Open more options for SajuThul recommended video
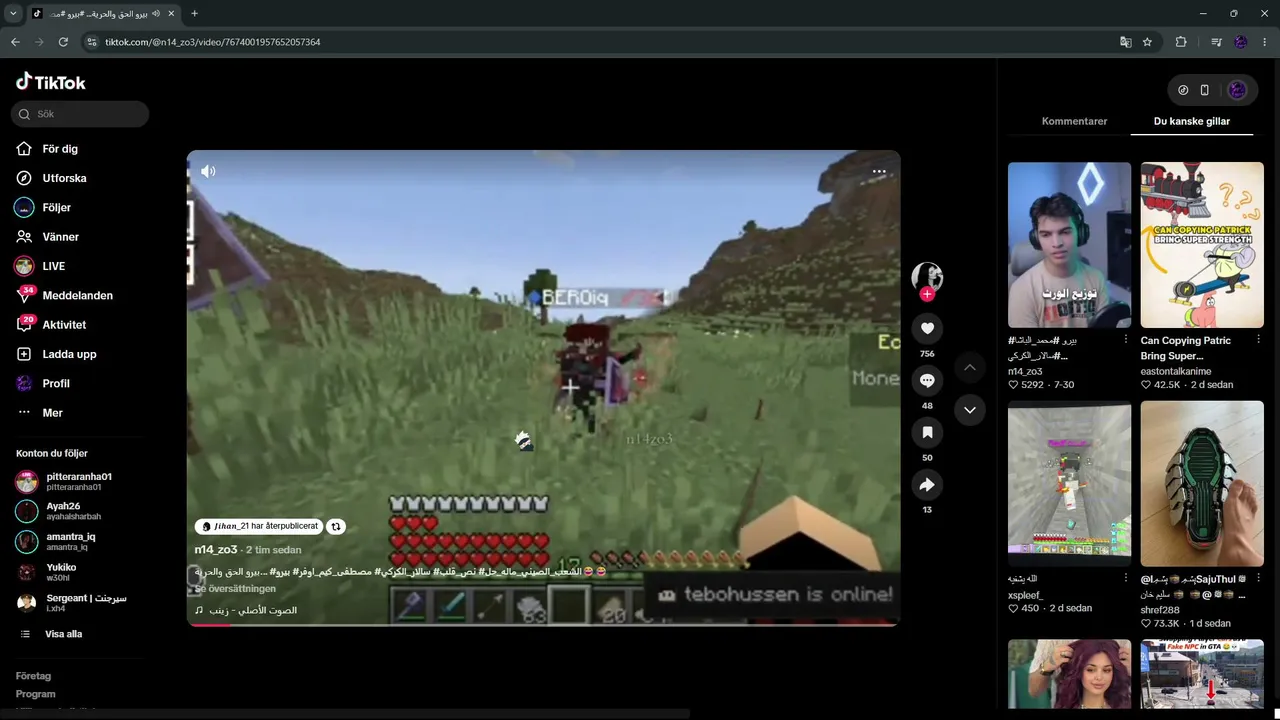The height and width of the screenshot is (720, 1280). pos(1258,578)
